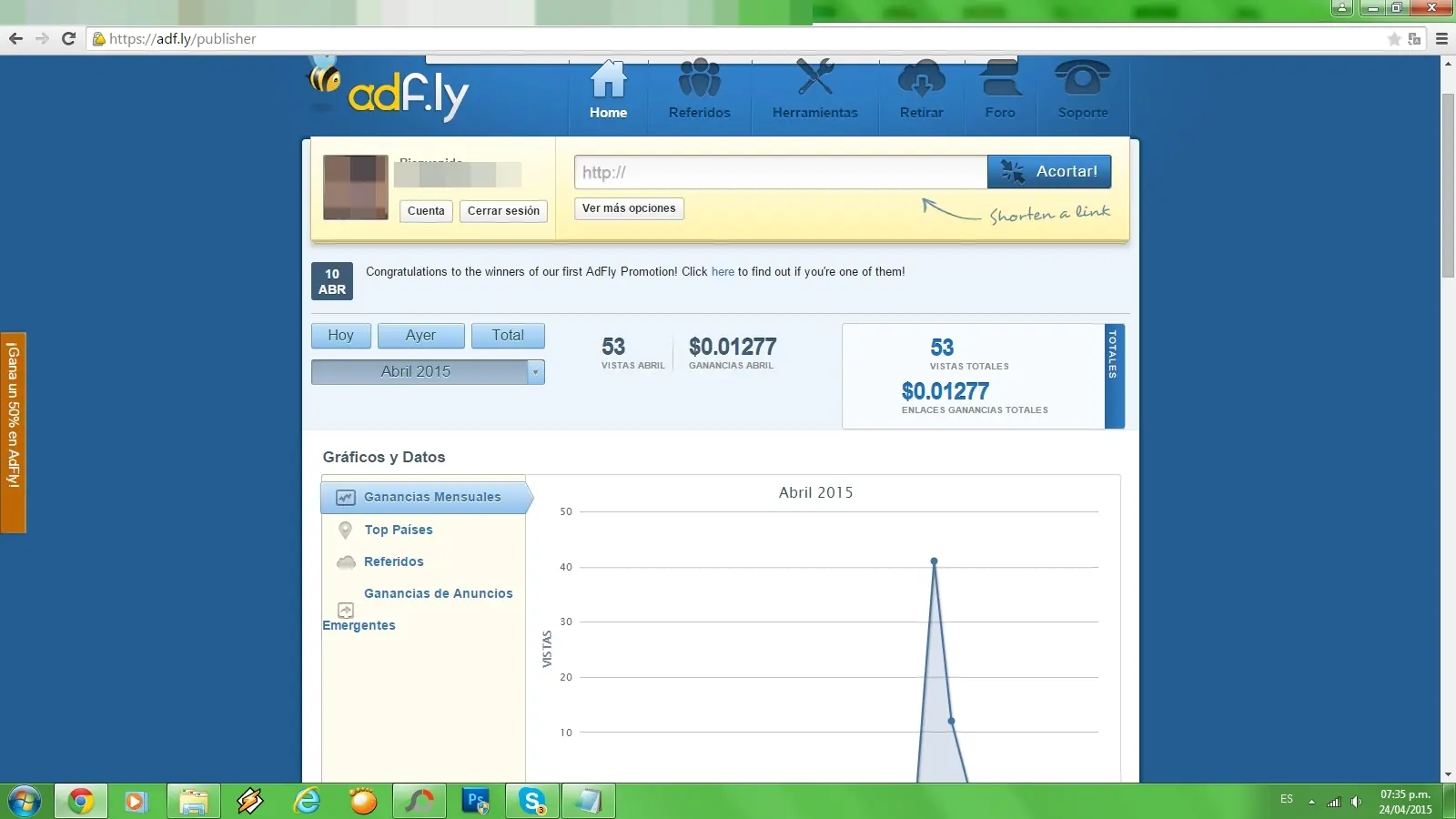Open Windows Explorer folder in taskbar
The image size is (1456, 819).
click(x=194, y=802)
